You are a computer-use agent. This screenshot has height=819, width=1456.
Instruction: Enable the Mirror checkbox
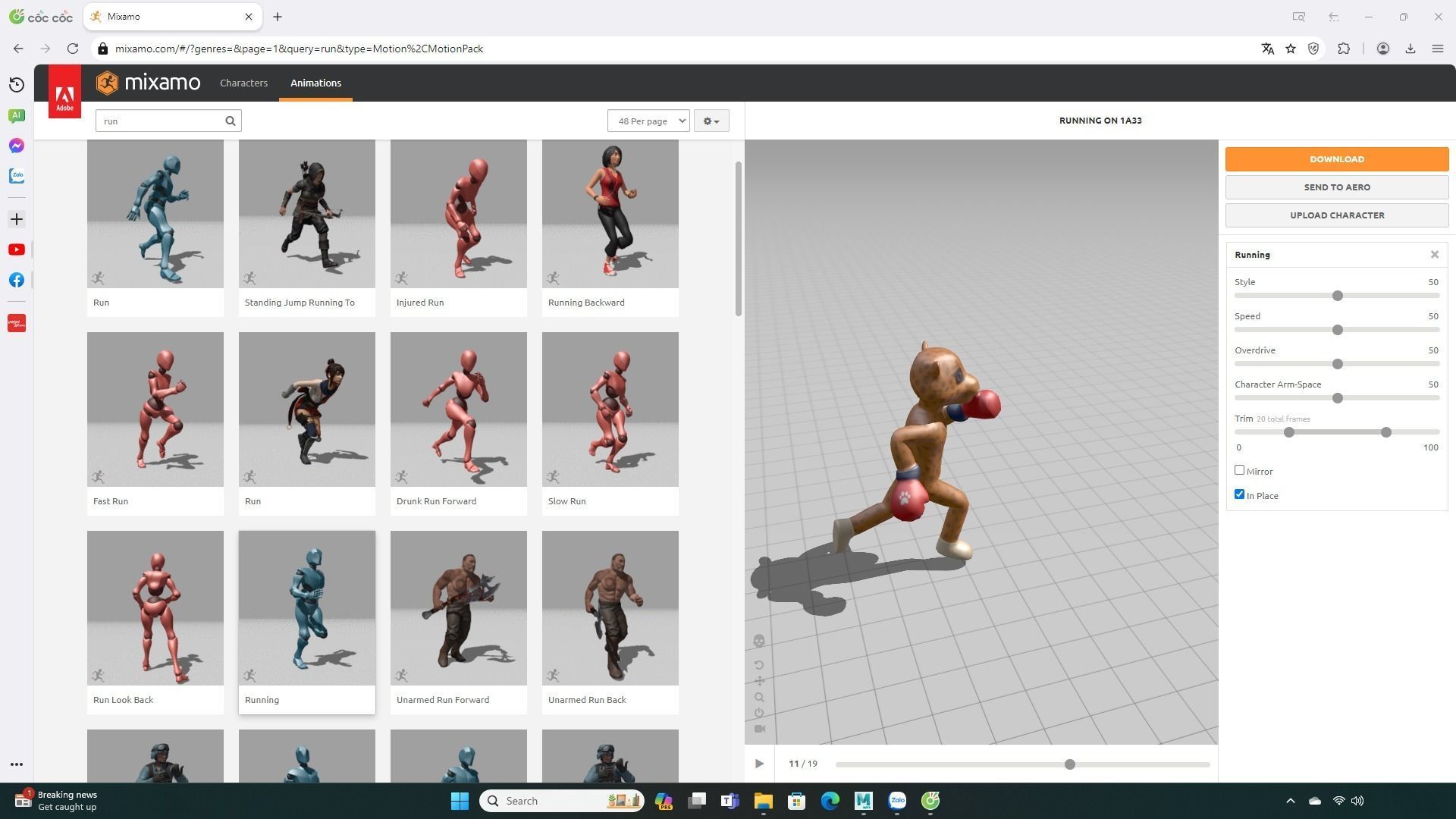1239,470
